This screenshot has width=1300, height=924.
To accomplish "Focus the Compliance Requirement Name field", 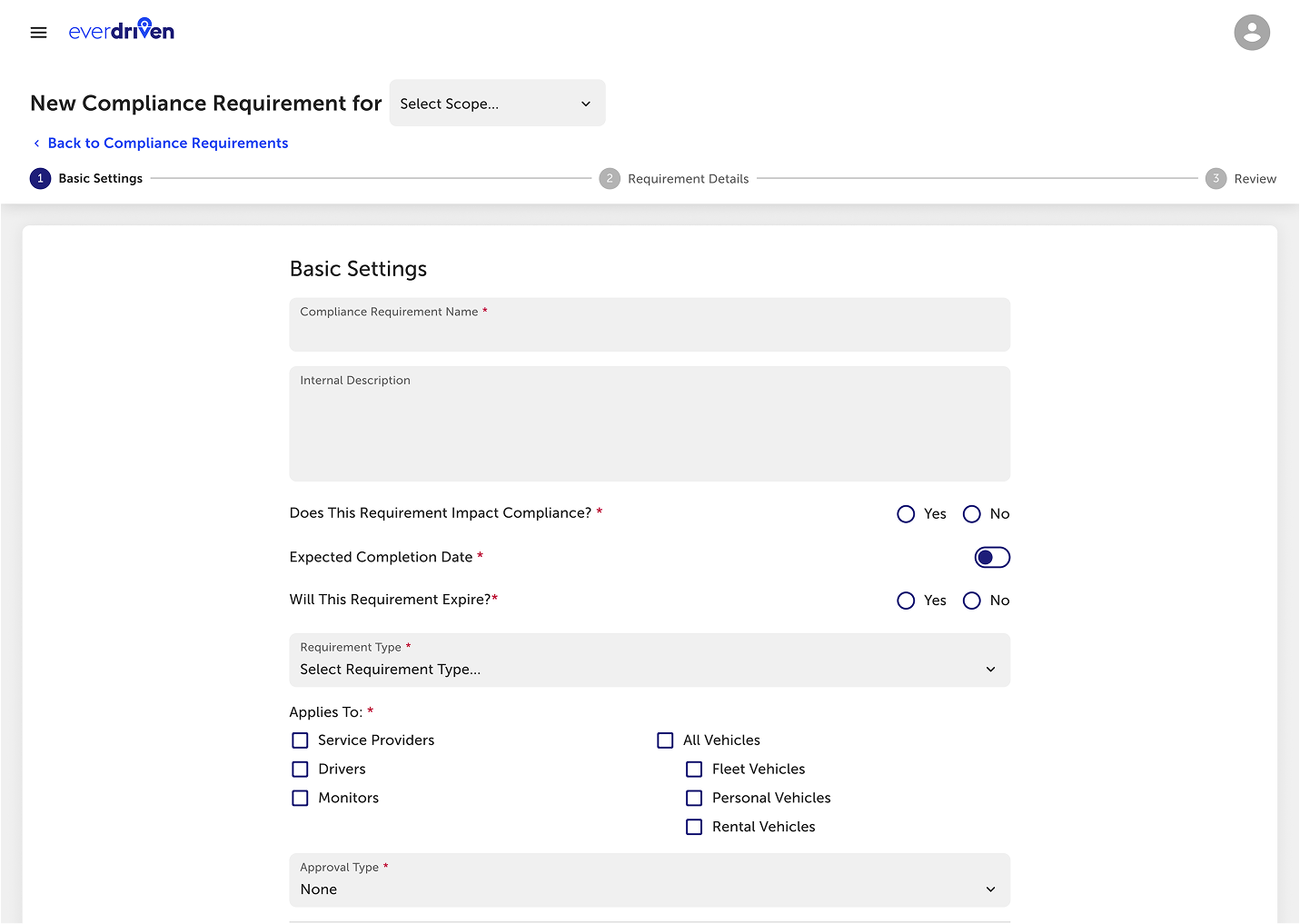I will pos(650,325).
